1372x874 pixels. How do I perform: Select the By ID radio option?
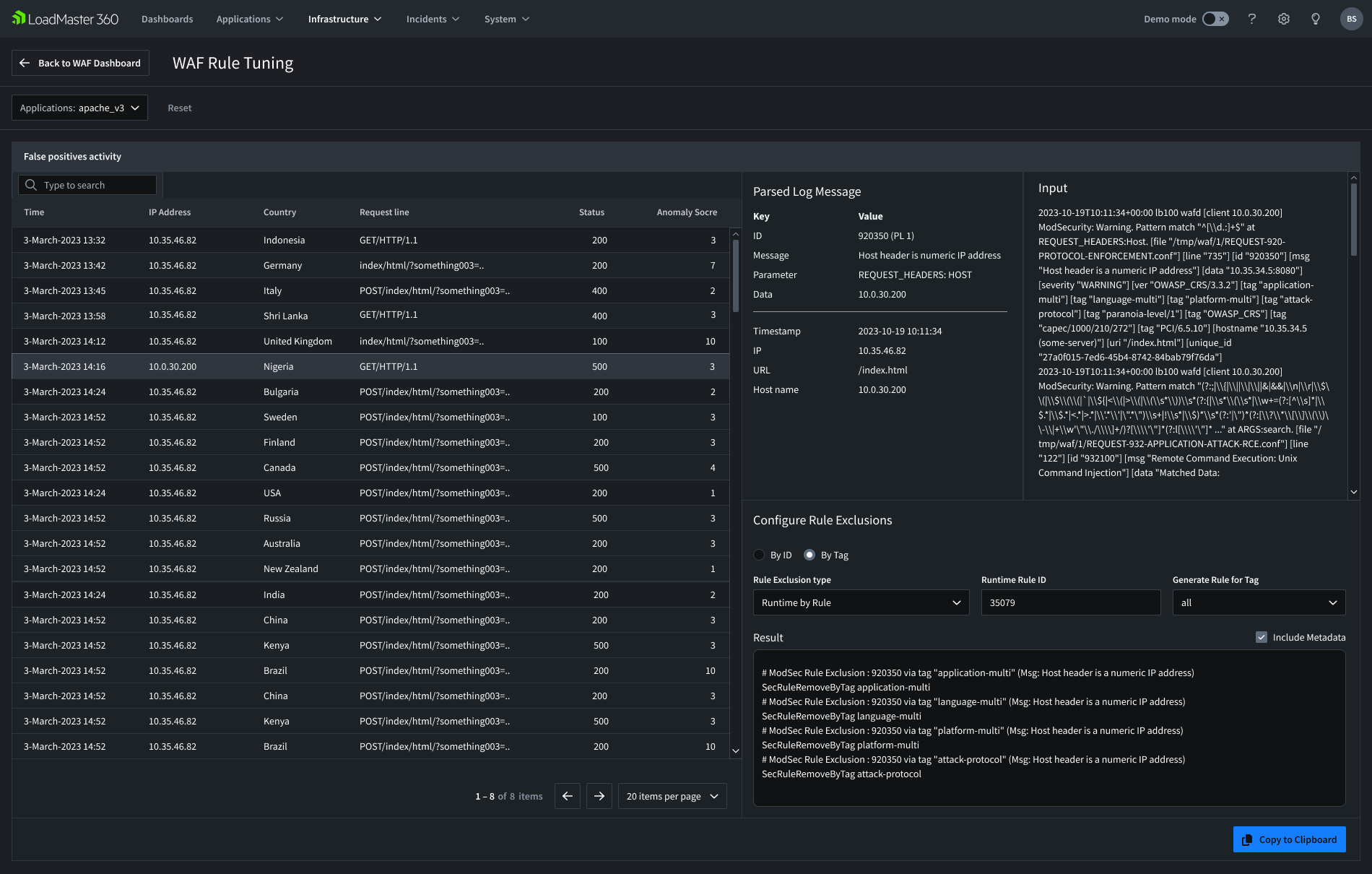759,555
